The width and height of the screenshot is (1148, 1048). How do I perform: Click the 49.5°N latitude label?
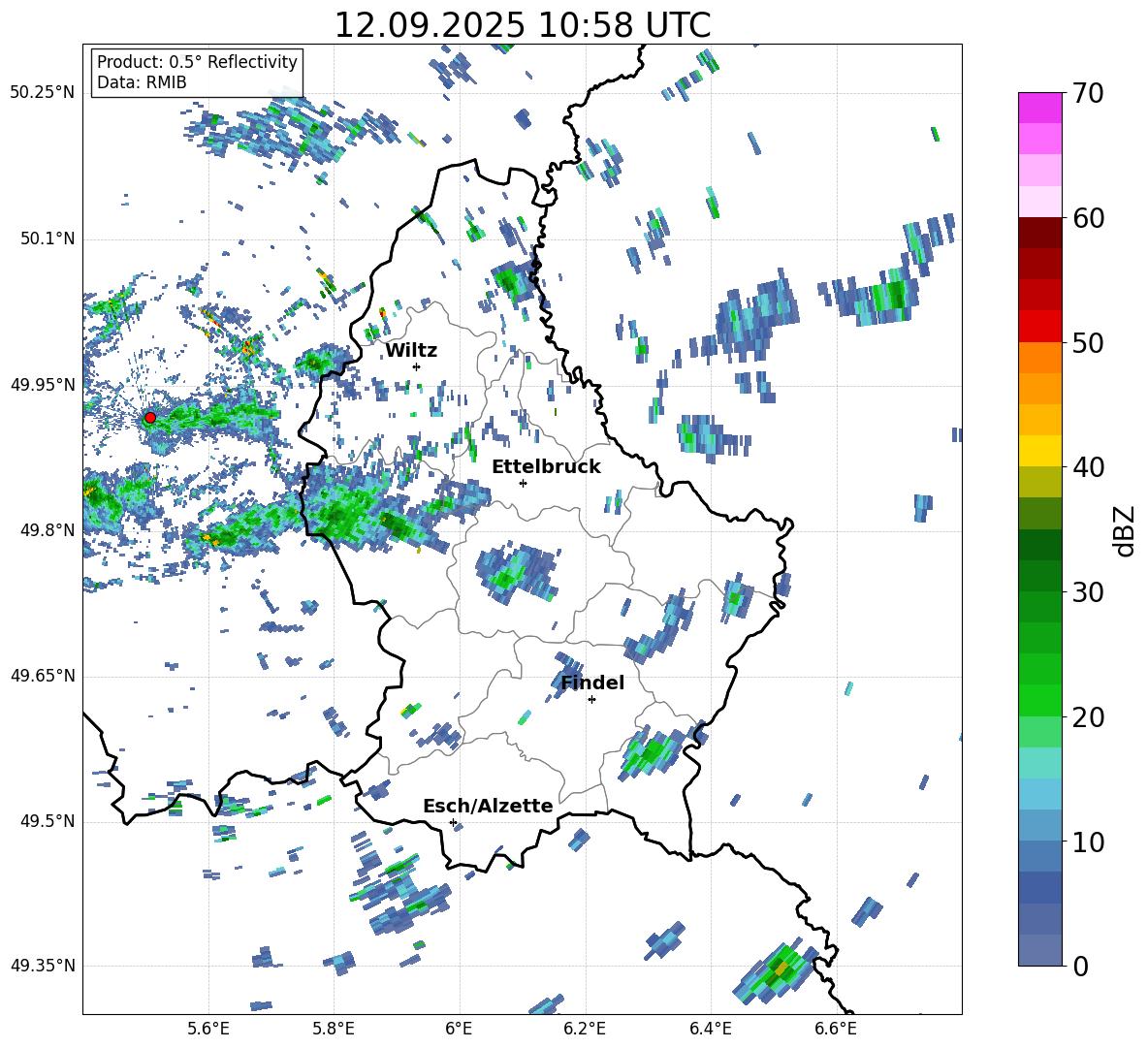[47, 821]
